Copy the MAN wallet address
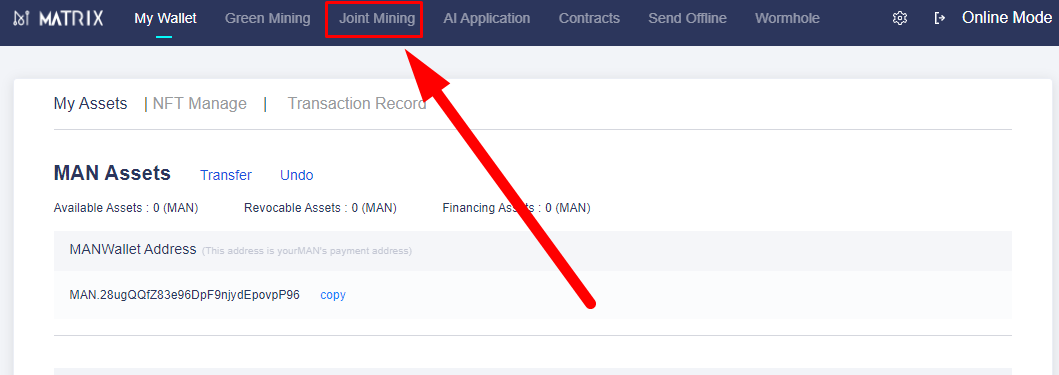 pyautogui.click(x=333, y=295)
